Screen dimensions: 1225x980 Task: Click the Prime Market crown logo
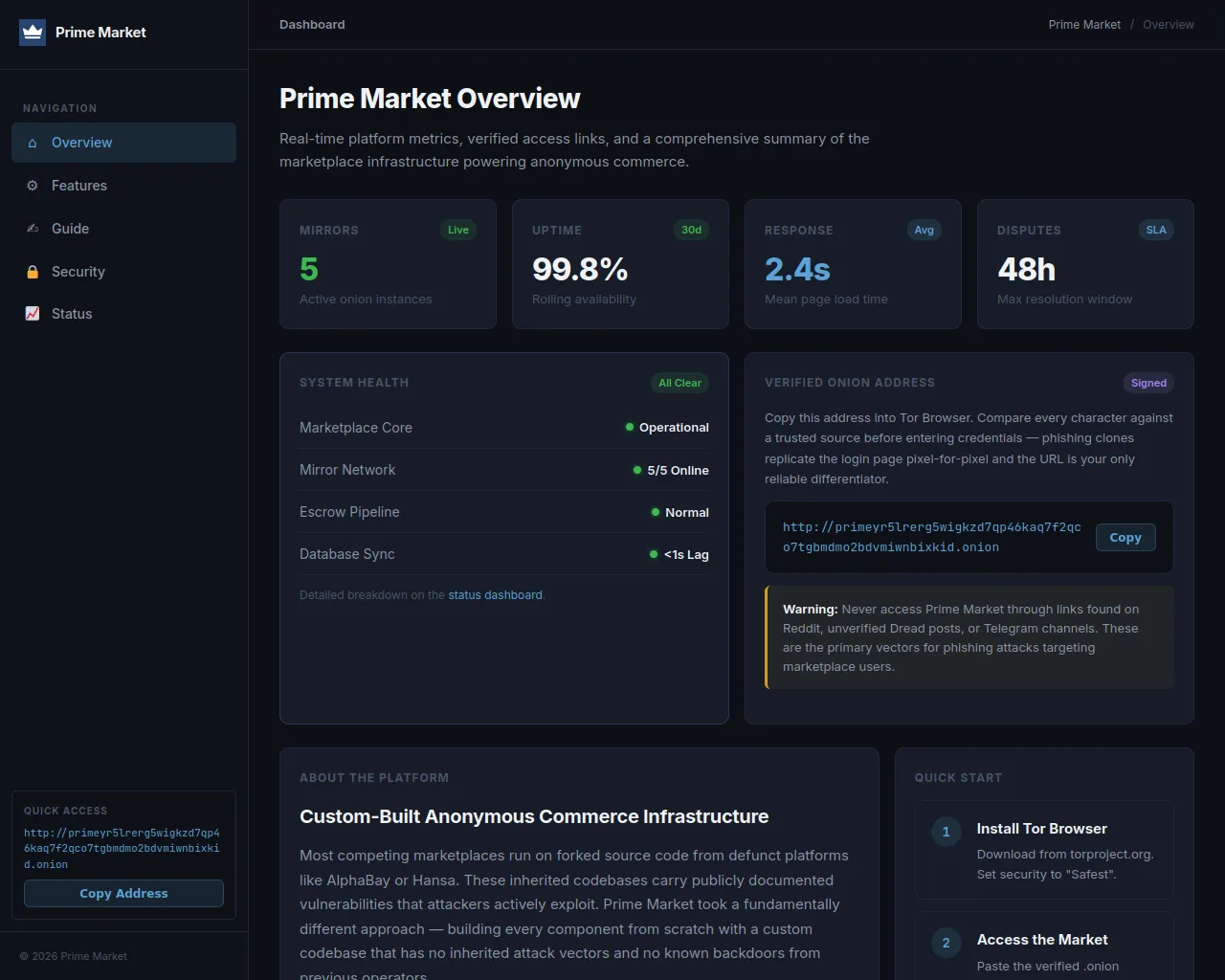coord(33,33)
